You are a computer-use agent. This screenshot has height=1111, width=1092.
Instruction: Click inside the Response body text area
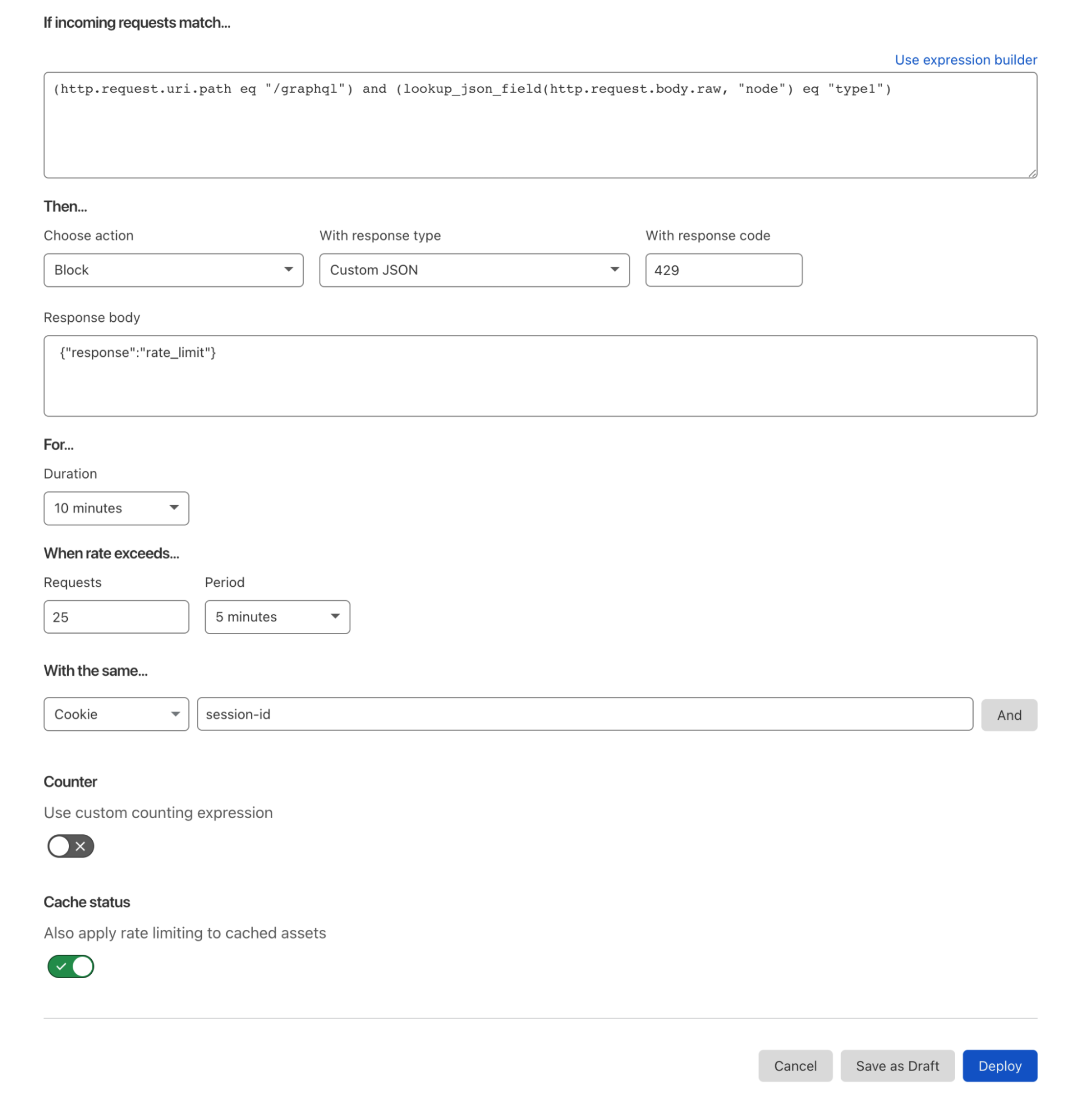pos(540,376)
